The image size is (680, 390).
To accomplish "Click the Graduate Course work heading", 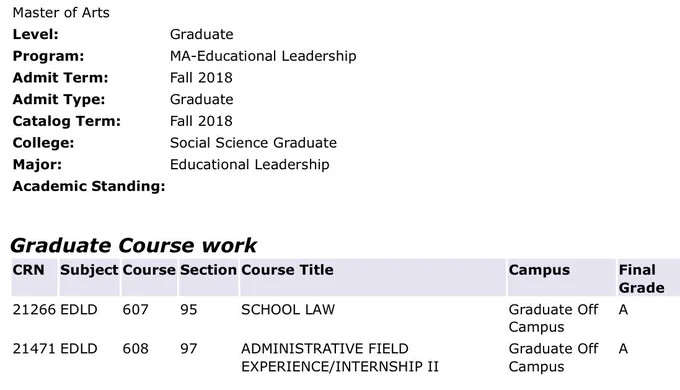I will coord(134,246).
